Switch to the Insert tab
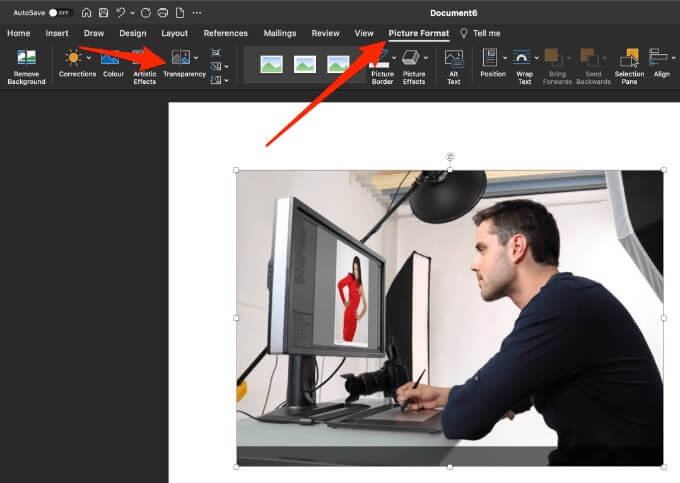 point(57,33)
